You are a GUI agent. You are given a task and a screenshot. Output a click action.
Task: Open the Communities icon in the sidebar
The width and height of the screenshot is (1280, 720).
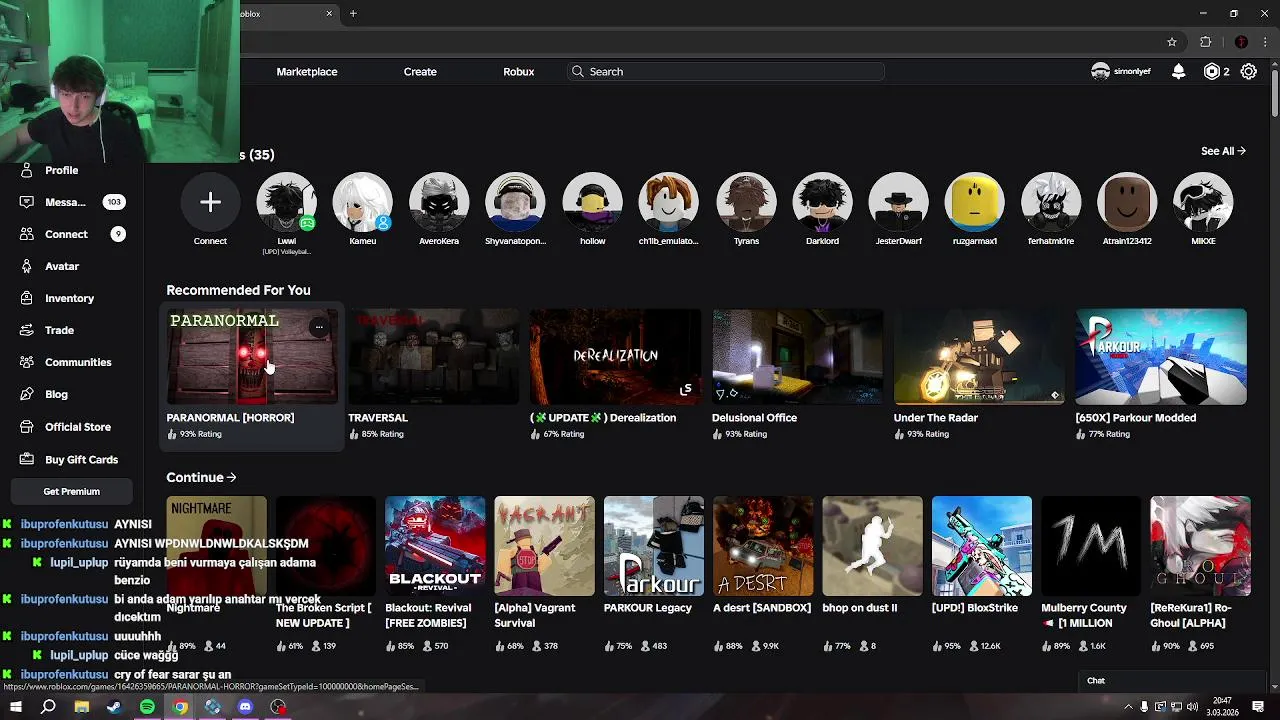pos(27,362)
